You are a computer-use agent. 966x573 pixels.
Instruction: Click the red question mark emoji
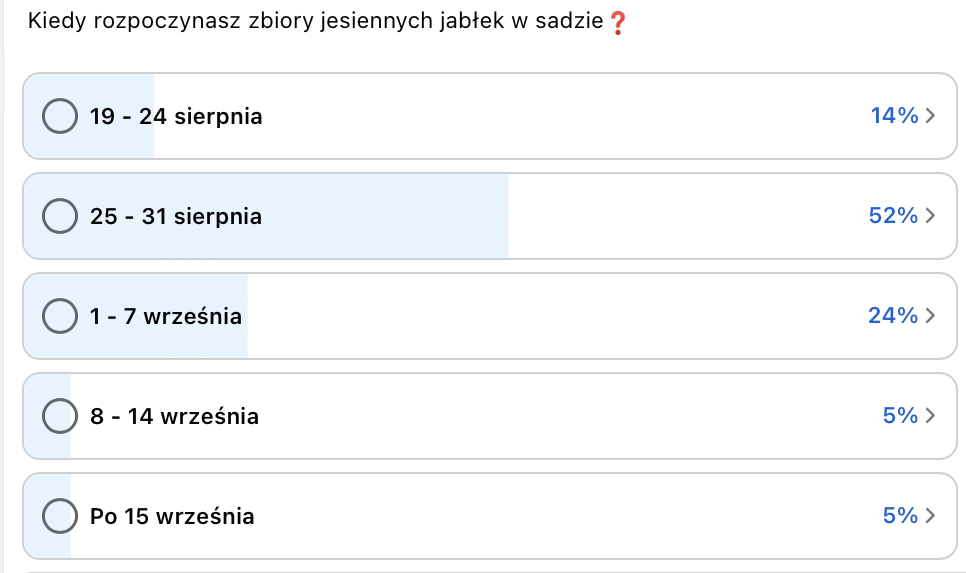pyautogui.click(x=617, y=23)
